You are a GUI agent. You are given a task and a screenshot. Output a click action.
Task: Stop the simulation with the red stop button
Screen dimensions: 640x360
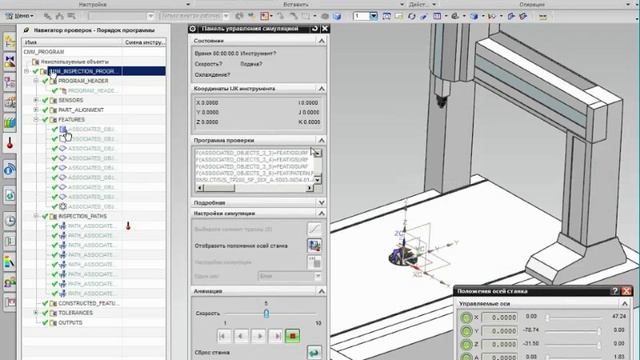click(x=293, y=336)
